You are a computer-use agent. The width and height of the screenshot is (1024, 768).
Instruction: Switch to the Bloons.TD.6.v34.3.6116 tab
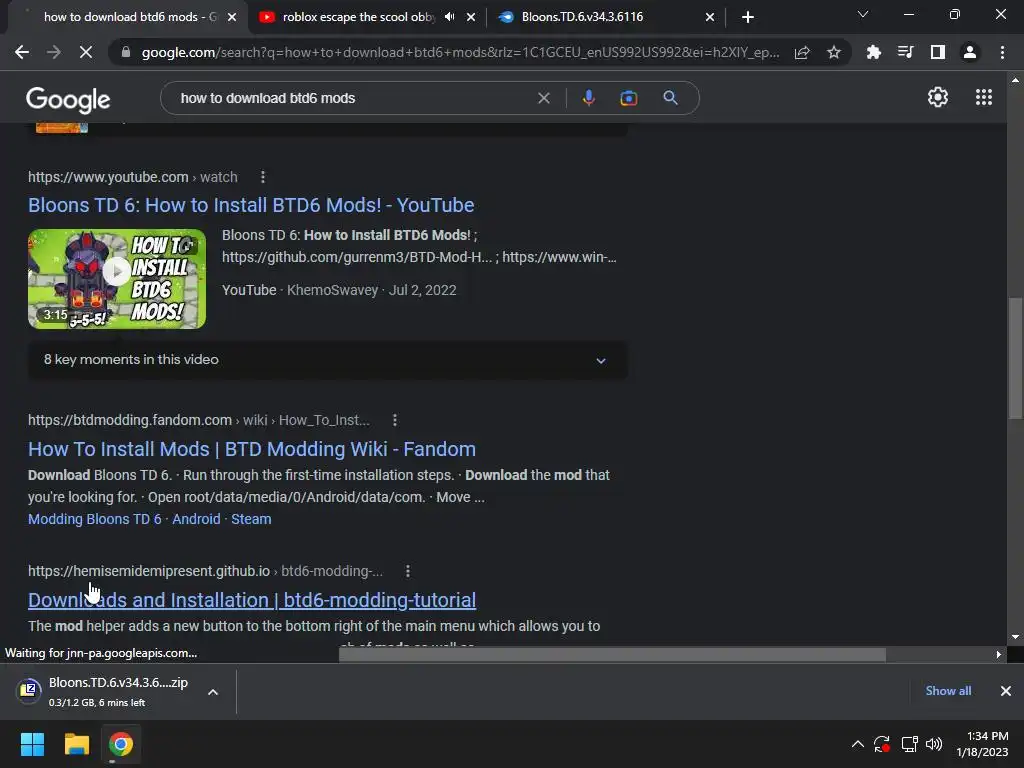pyautogui.click(x=583, y=17)
